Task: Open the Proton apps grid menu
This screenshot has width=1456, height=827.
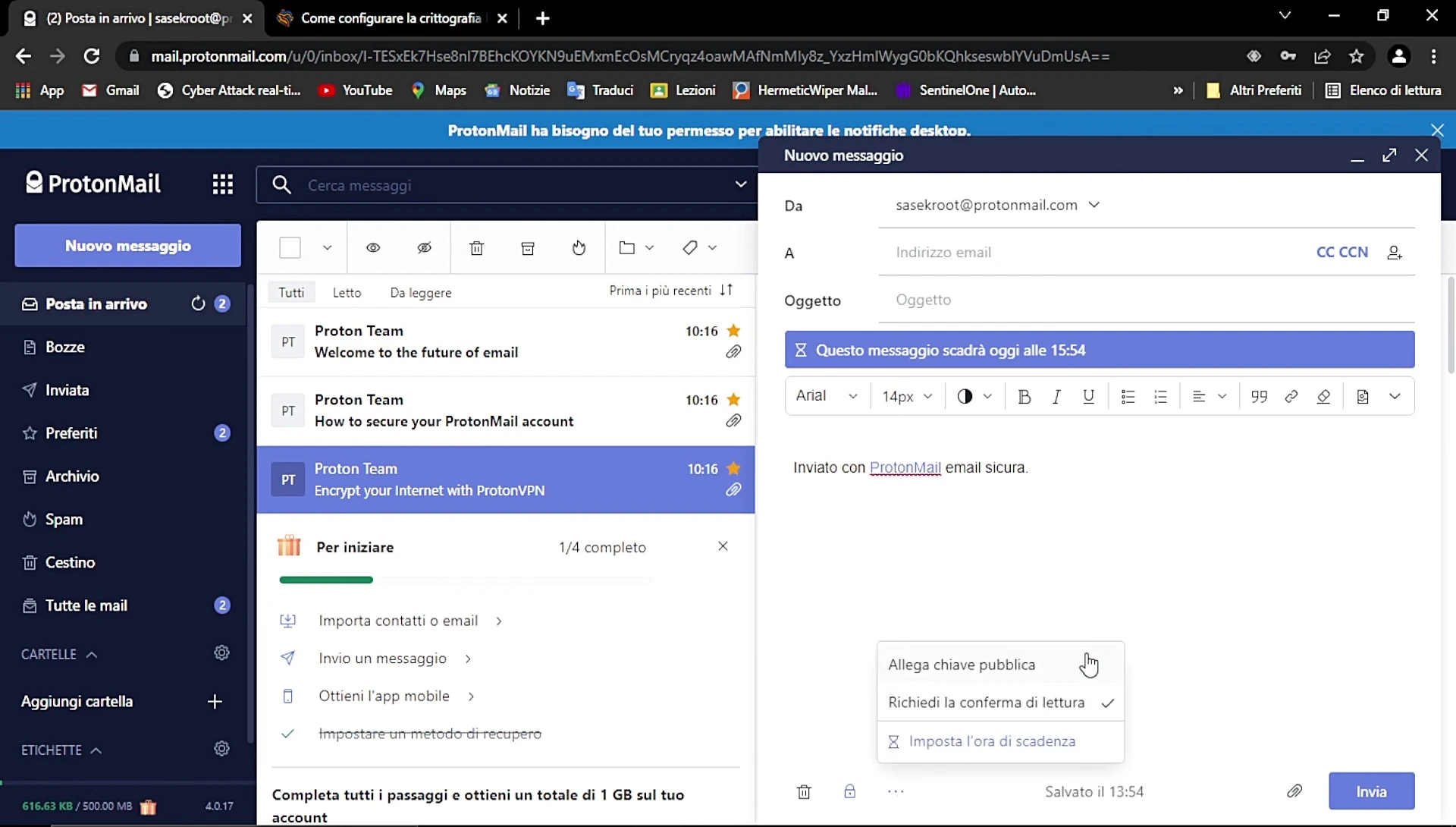Action: click(x=222, y=184)
